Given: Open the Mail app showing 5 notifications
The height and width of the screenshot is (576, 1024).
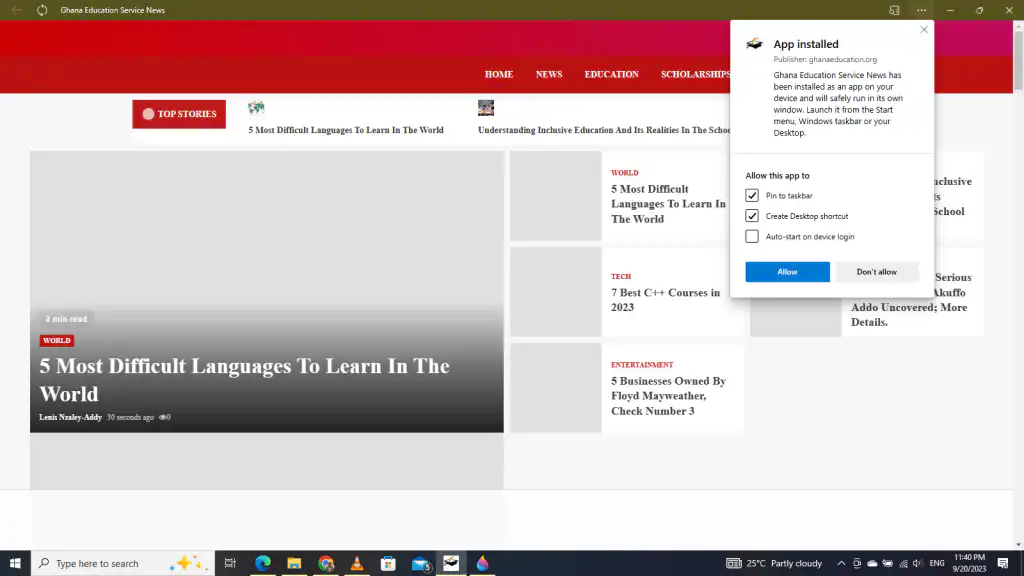Looking at the screenshot, I should coord(420,563).
